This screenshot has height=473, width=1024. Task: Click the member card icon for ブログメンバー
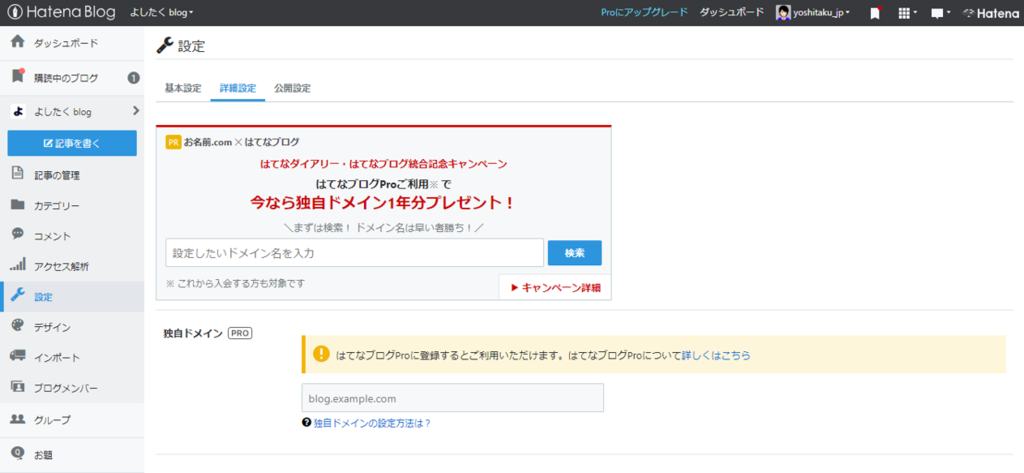tap(18, 387)
